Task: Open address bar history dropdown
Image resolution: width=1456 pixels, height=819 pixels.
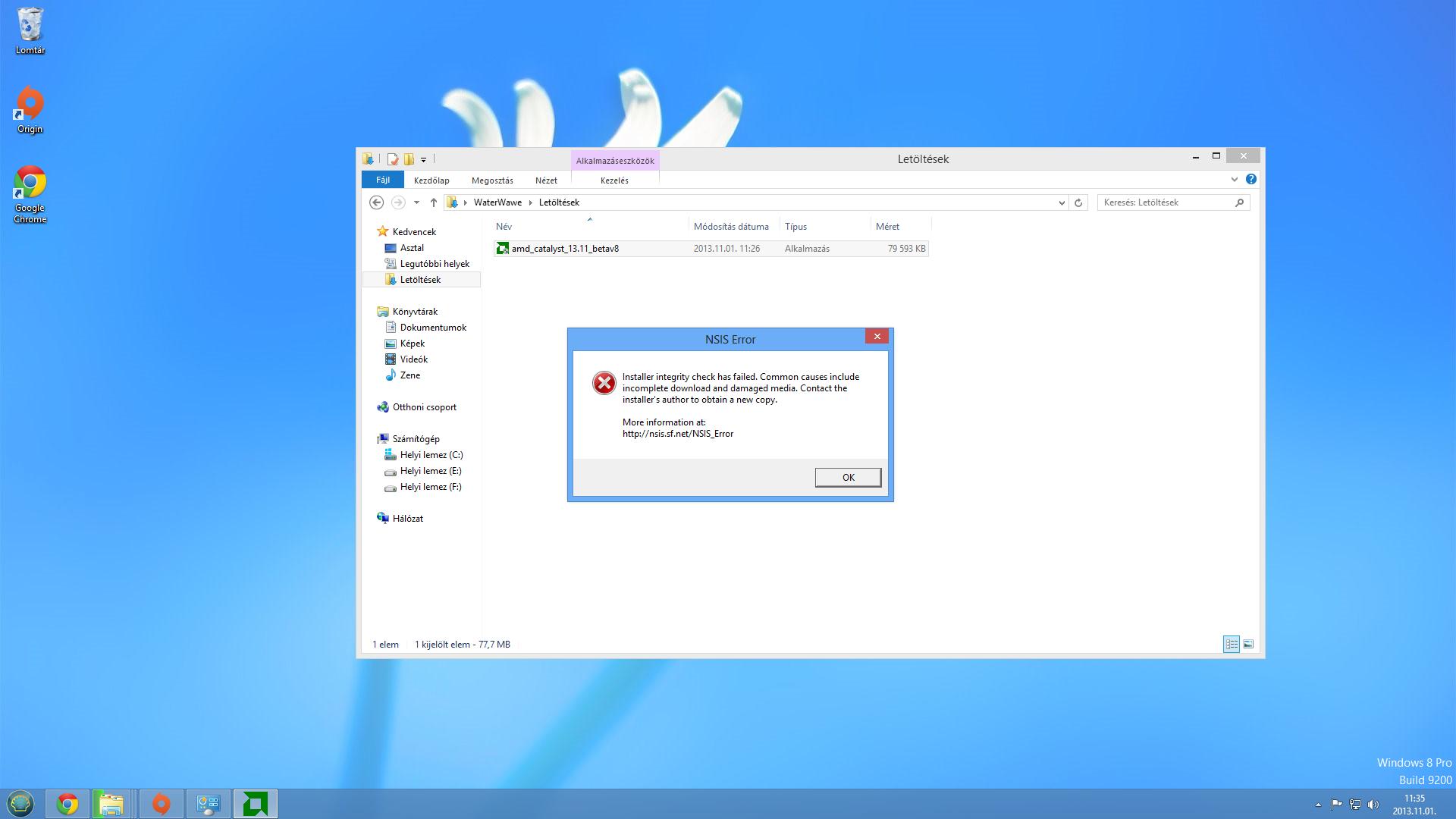Action: pyautogui.click(x=1061, y=202)
